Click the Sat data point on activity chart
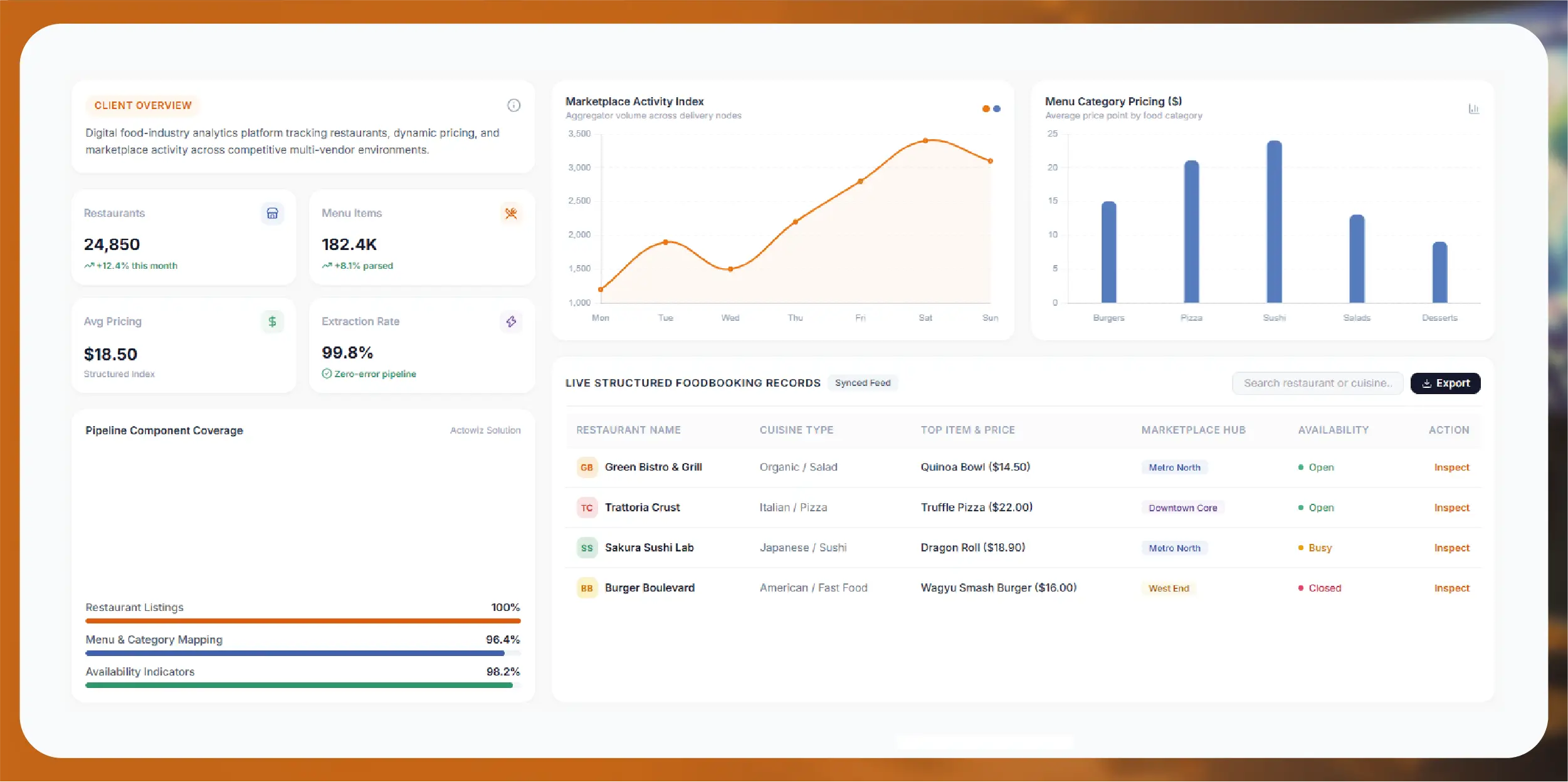This screenshot has width=1568, height=782. point(925,140)
